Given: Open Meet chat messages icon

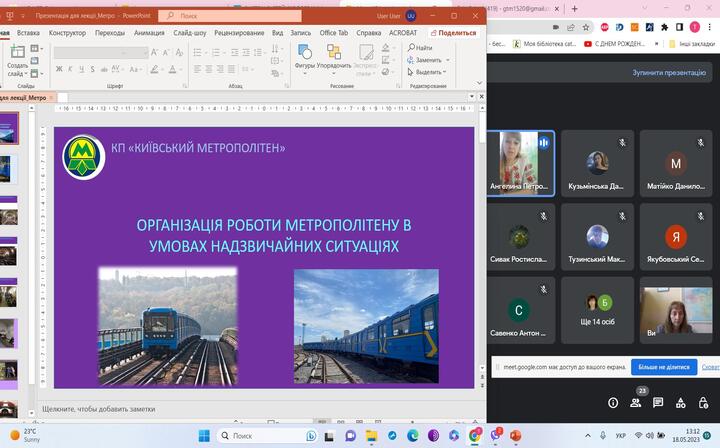Looking at the screenshot, I should tap(658, 403).
